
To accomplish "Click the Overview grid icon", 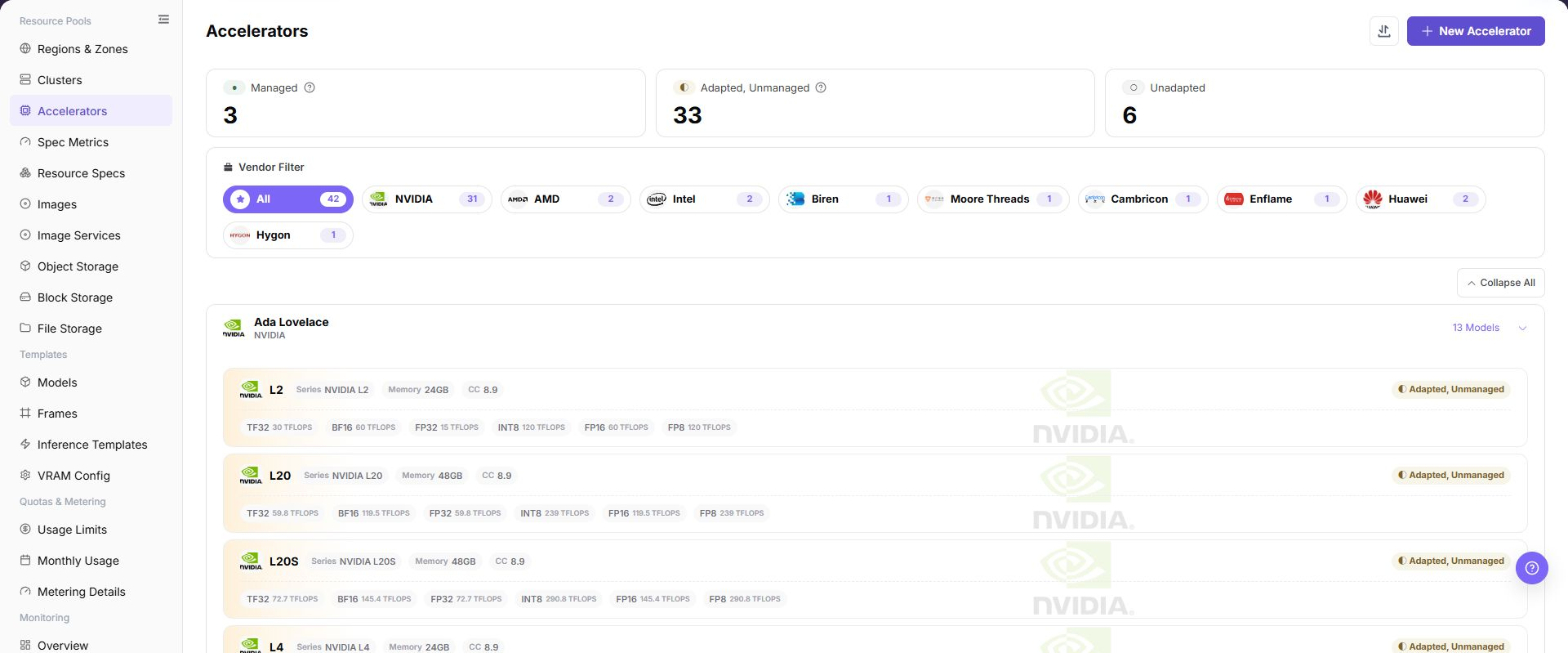I will [25, 646].
